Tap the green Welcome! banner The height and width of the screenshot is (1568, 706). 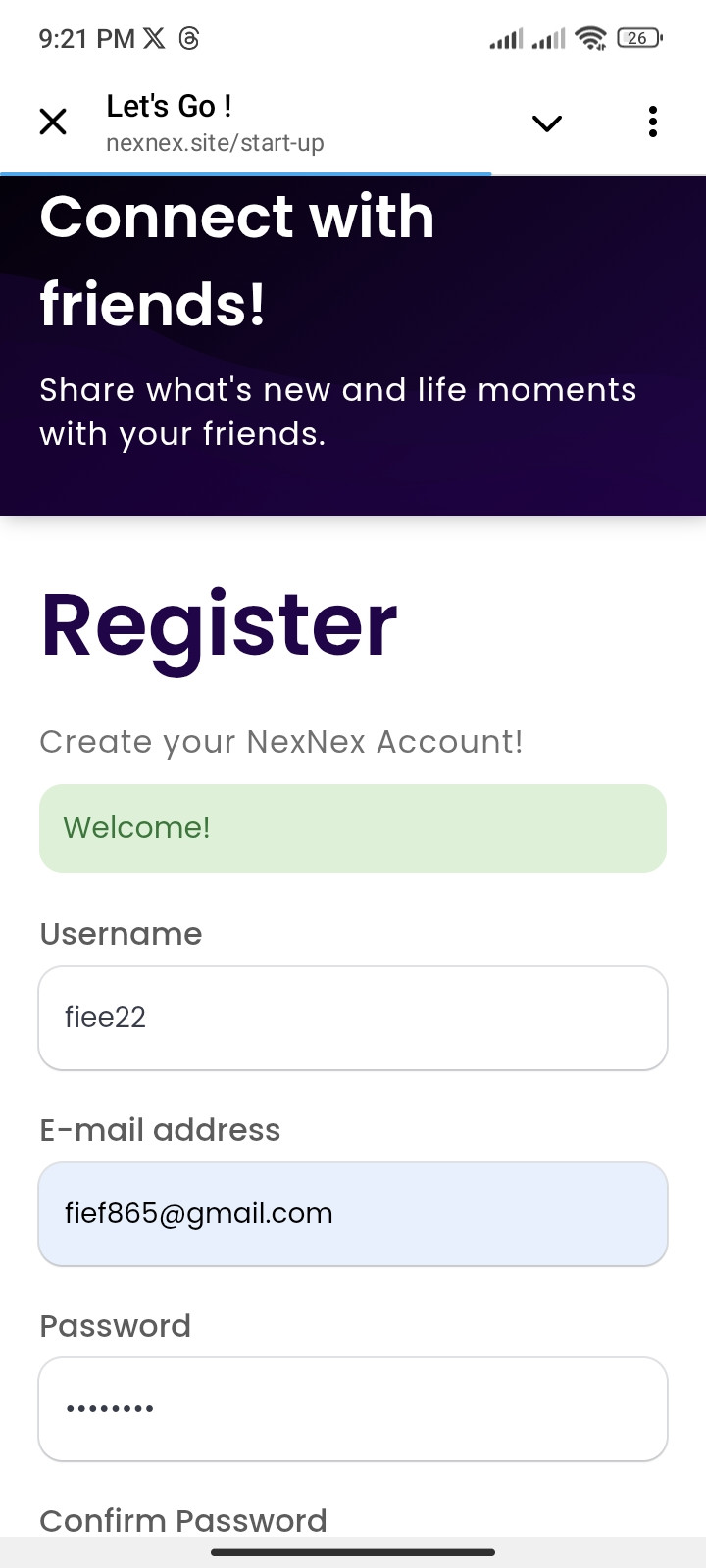353,828
